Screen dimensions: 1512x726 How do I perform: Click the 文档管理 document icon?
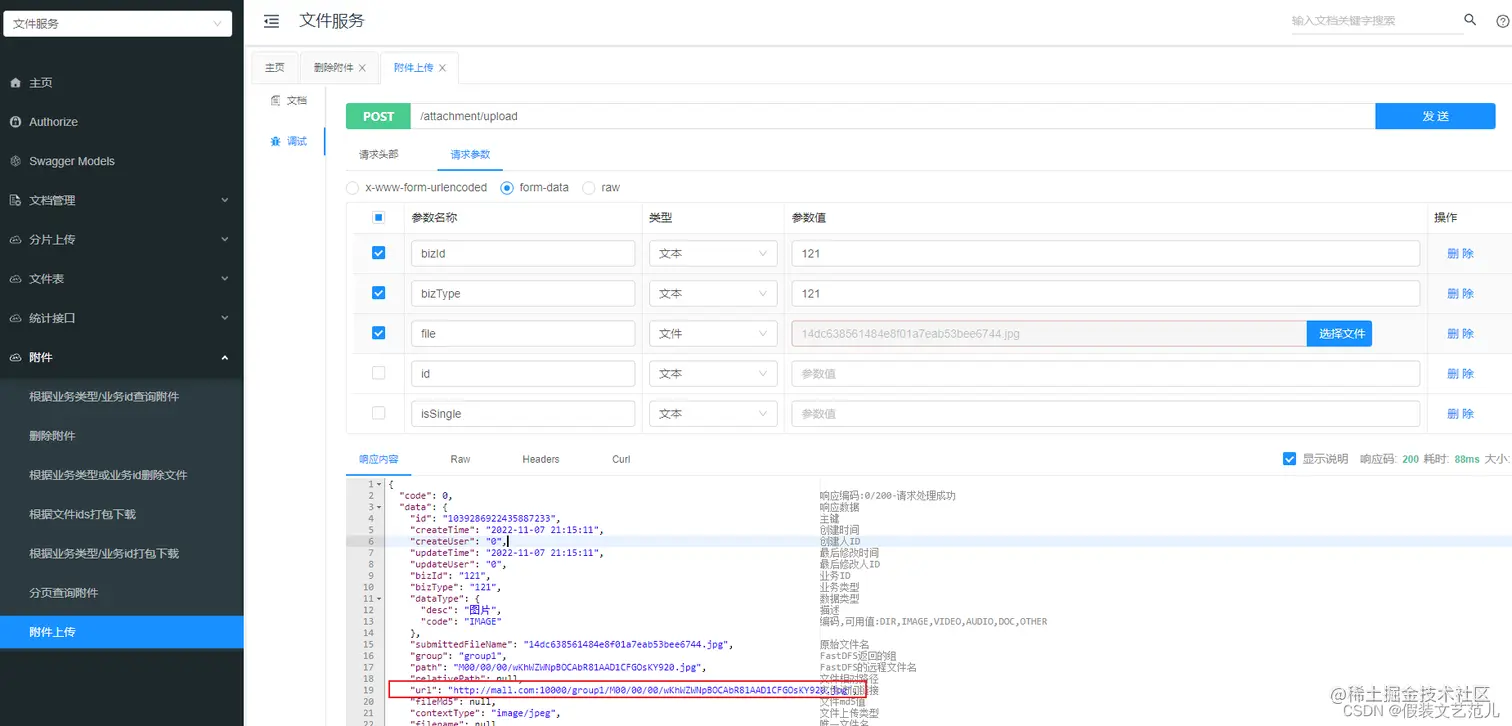pyautogui.click(x=15, y=200)
